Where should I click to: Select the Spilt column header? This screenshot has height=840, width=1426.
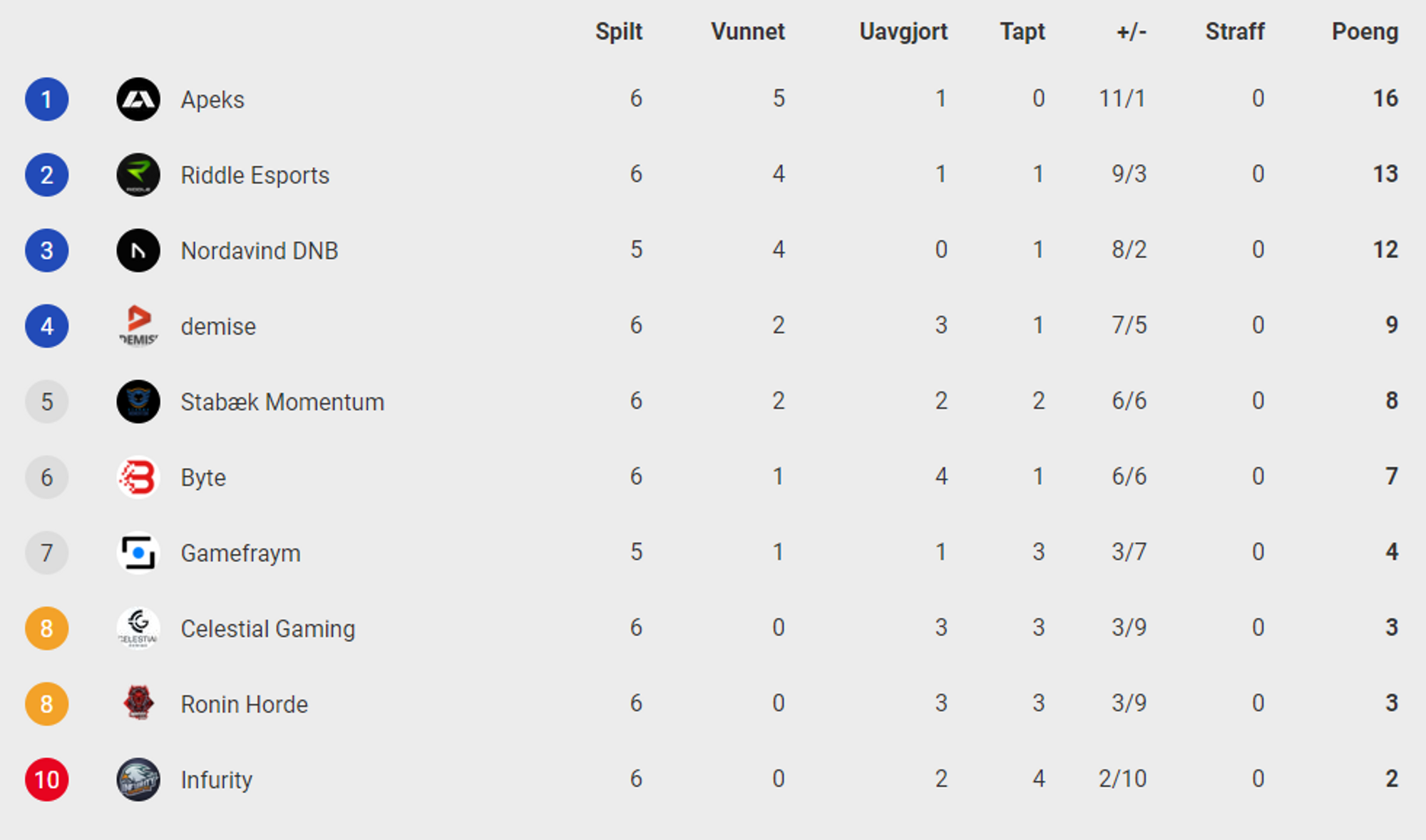click(x=619, y=32)
